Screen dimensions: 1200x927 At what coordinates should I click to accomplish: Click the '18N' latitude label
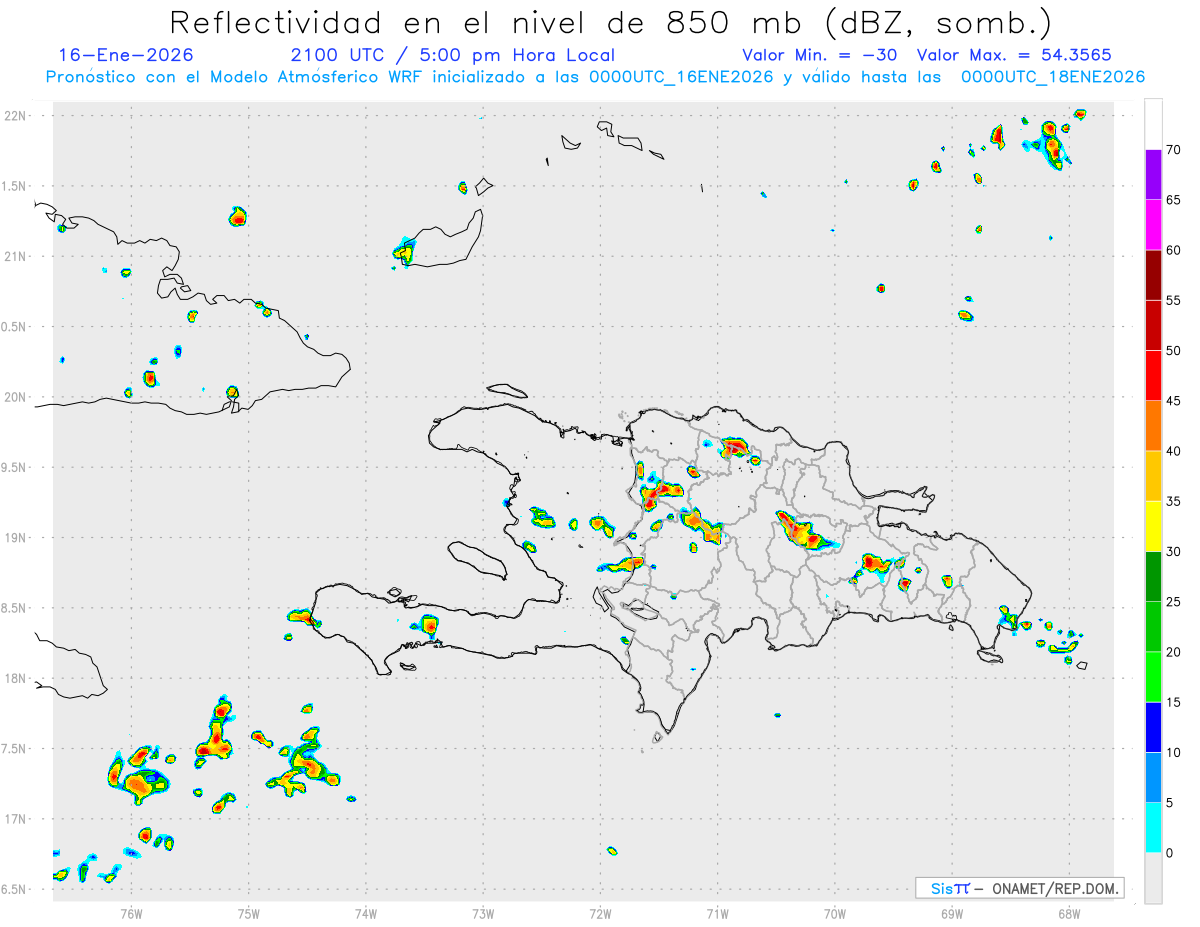point(16,679)
